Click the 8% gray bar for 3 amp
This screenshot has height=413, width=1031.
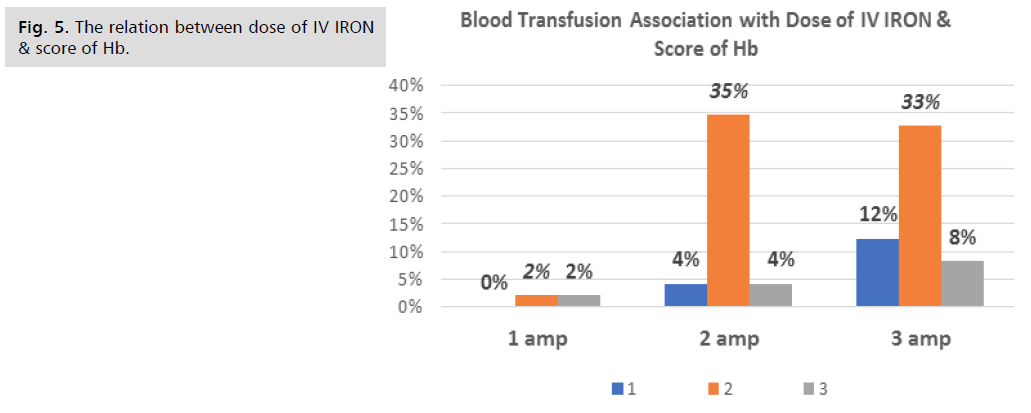pyautogui.click(x=962, y=284)
